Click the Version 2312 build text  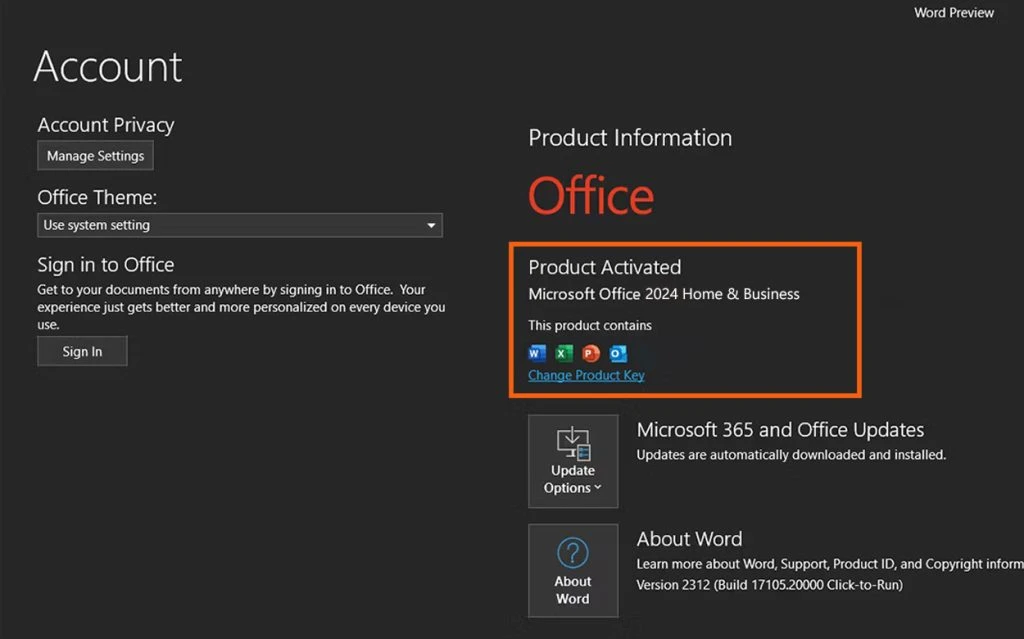pos(769,585)
